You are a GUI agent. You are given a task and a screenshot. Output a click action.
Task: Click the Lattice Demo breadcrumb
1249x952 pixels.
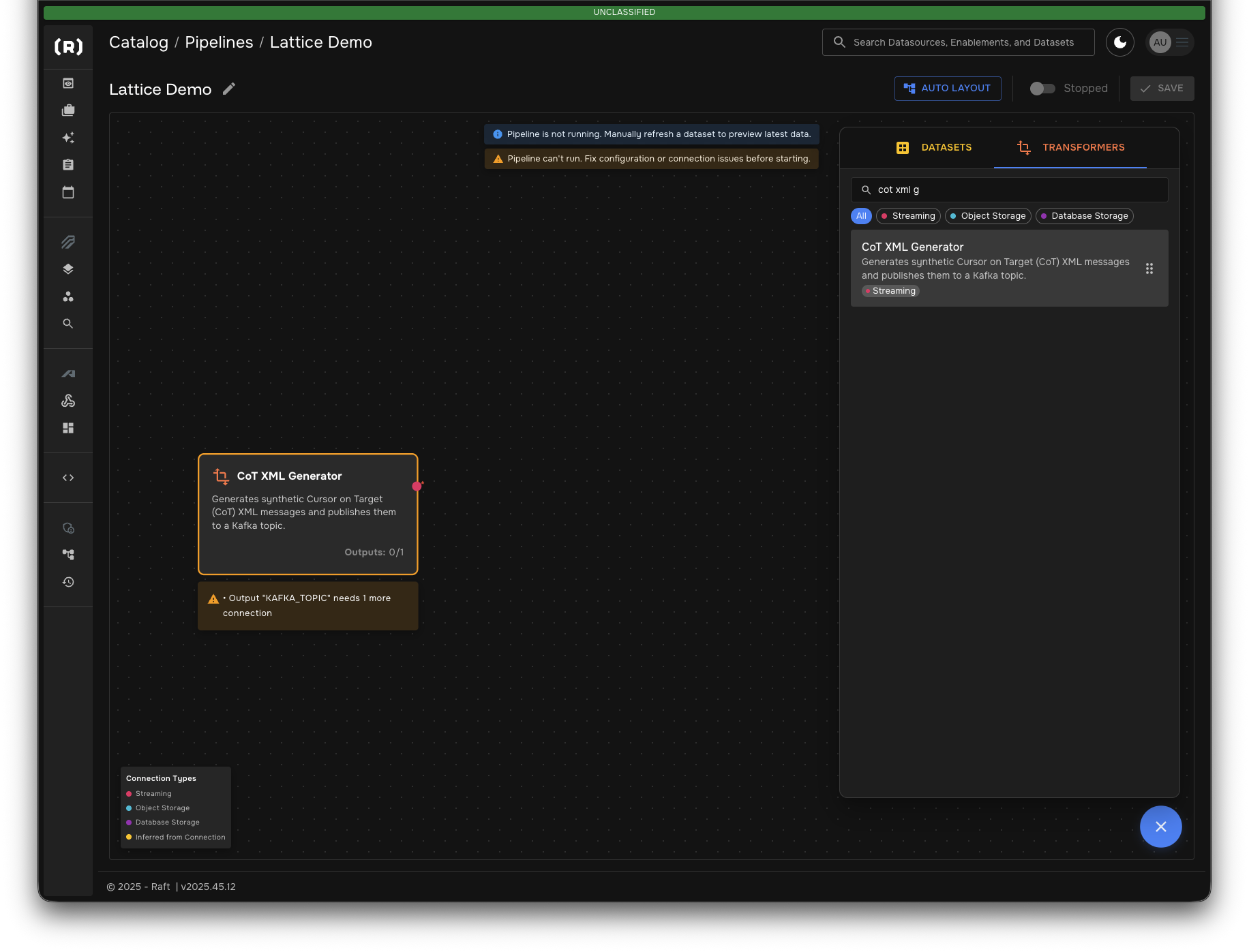pyautogui.click(x=320, y=42)
